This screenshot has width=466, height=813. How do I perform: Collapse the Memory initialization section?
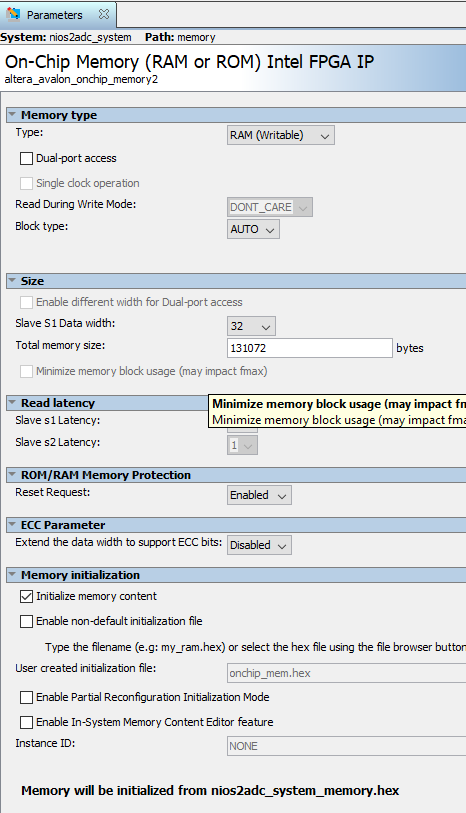[x=12, y=574]
